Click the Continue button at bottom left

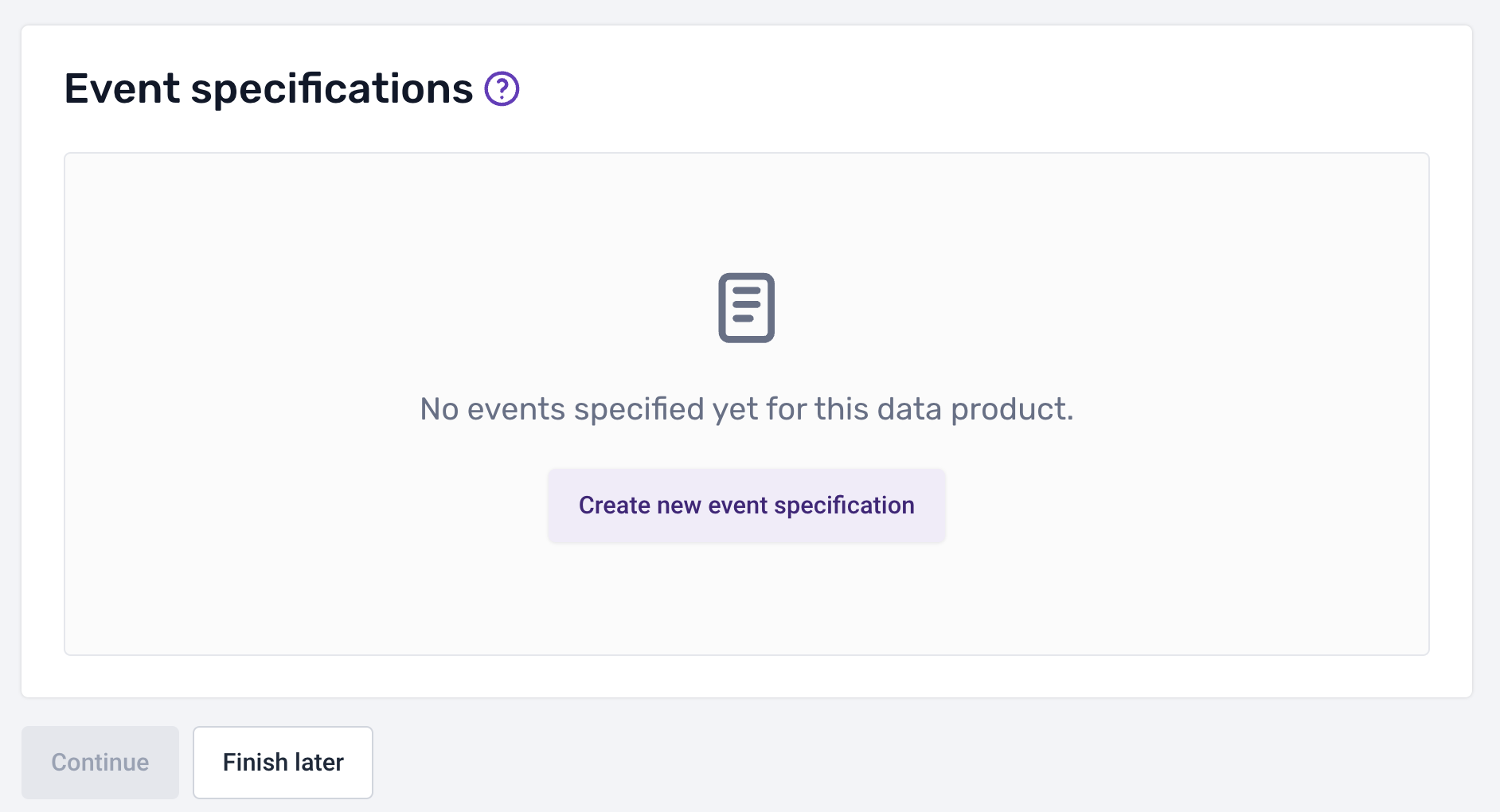pyautogui.click(x=100, y=762)
